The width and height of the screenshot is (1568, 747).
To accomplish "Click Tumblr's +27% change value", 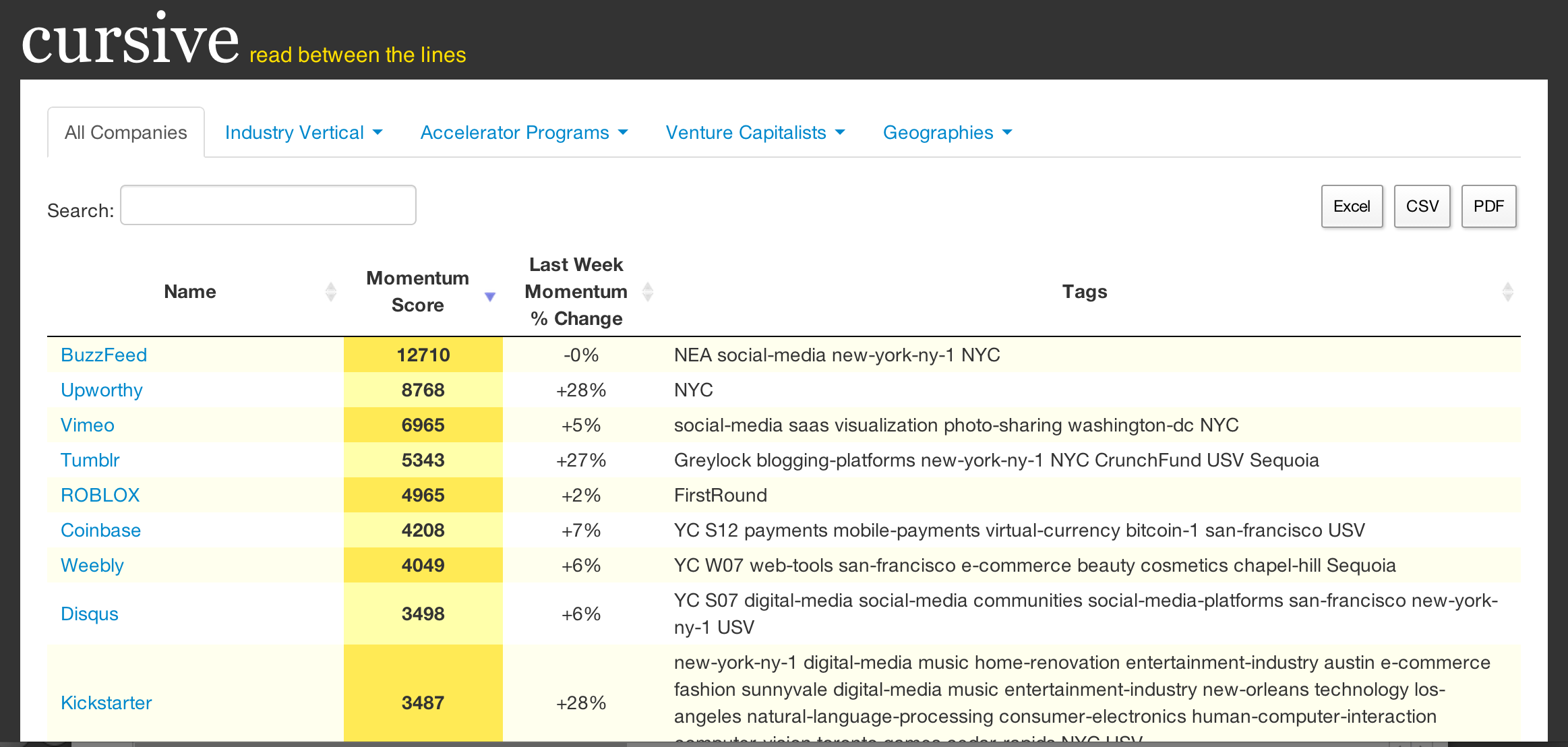I will click(x=581, y=460).
